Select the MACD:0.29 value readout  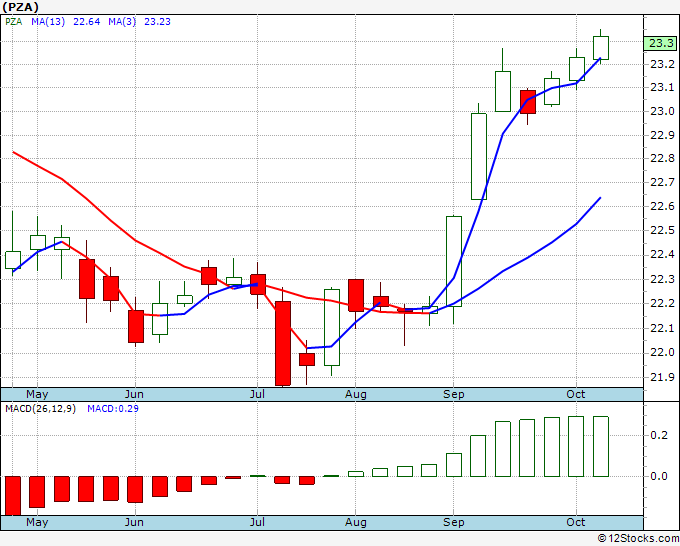coord(113,409)
